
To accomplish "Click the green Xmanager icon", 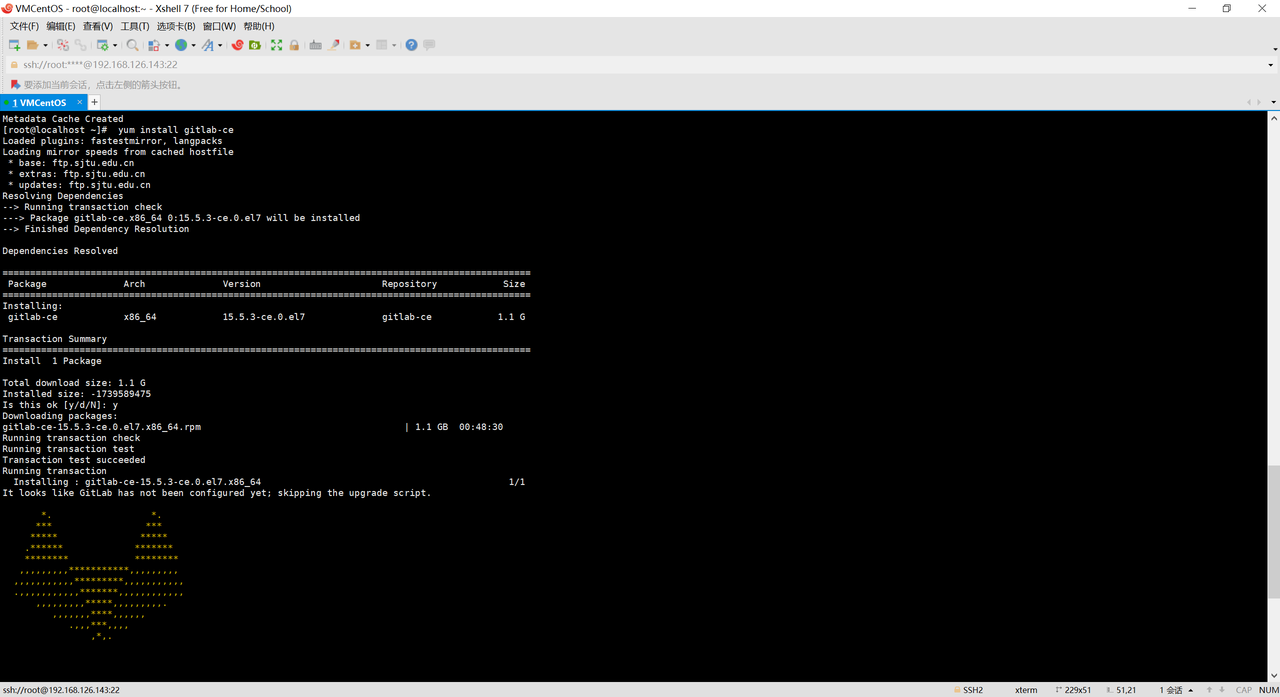I will point(255,45).
